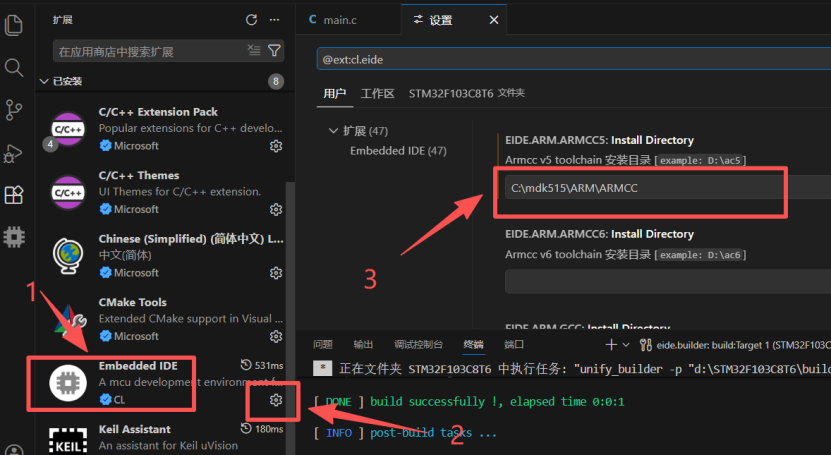Open the Explorer view in activity bar
Image resolution: width=831 pixels, height=455 pixels.
pos(14,25)
